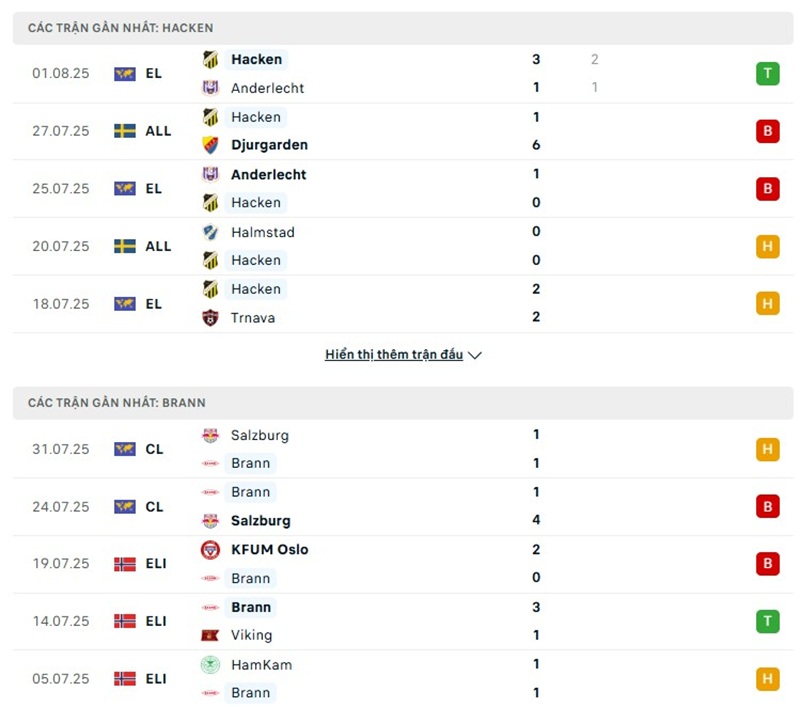Screen dimensions: 800x707
Task: Click the red B badge for Hacken vs Djurgarden
Action: (x=767, y=131)
